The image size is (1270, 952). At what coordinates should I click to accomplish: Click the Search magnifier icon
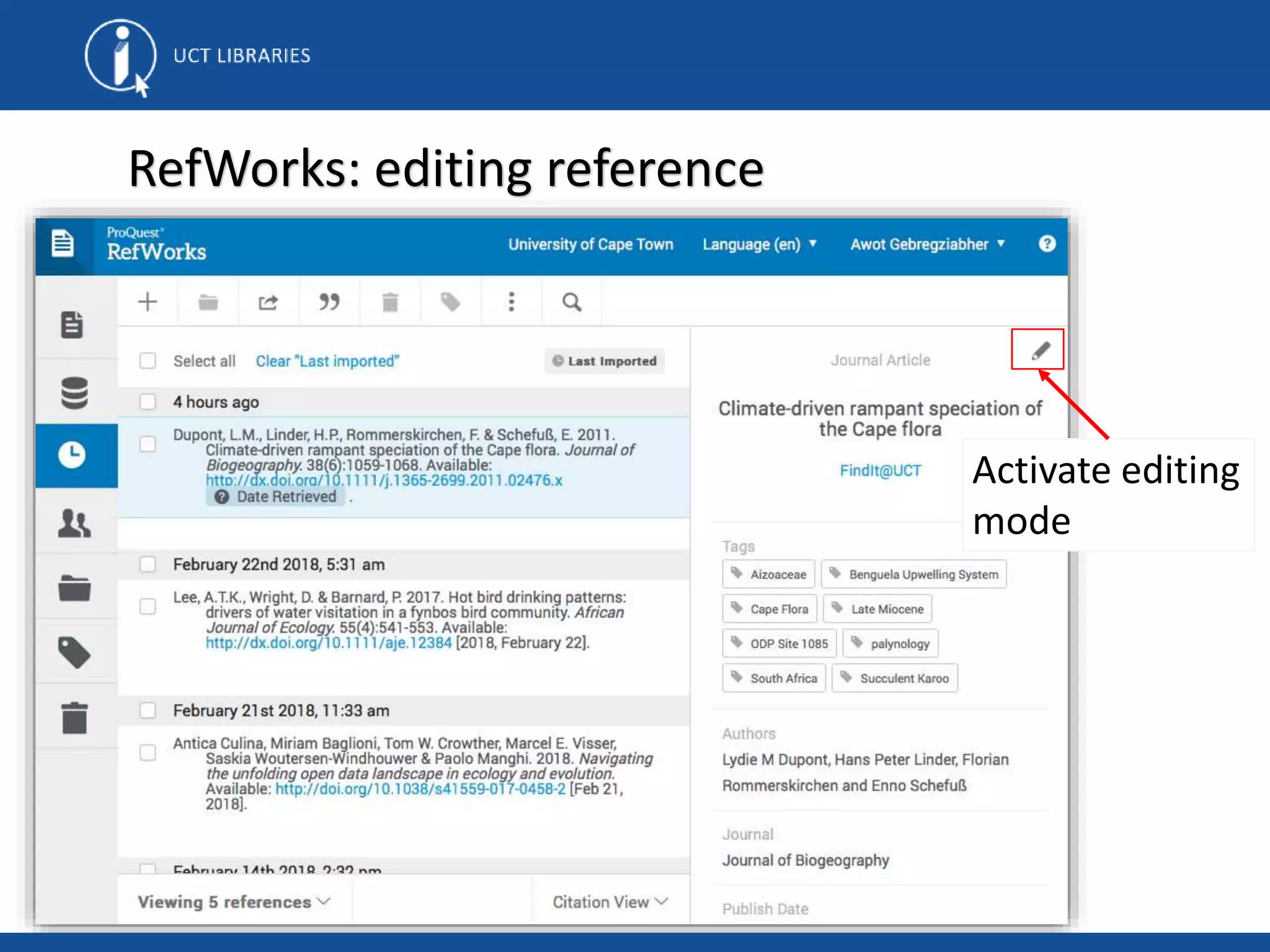572,302
